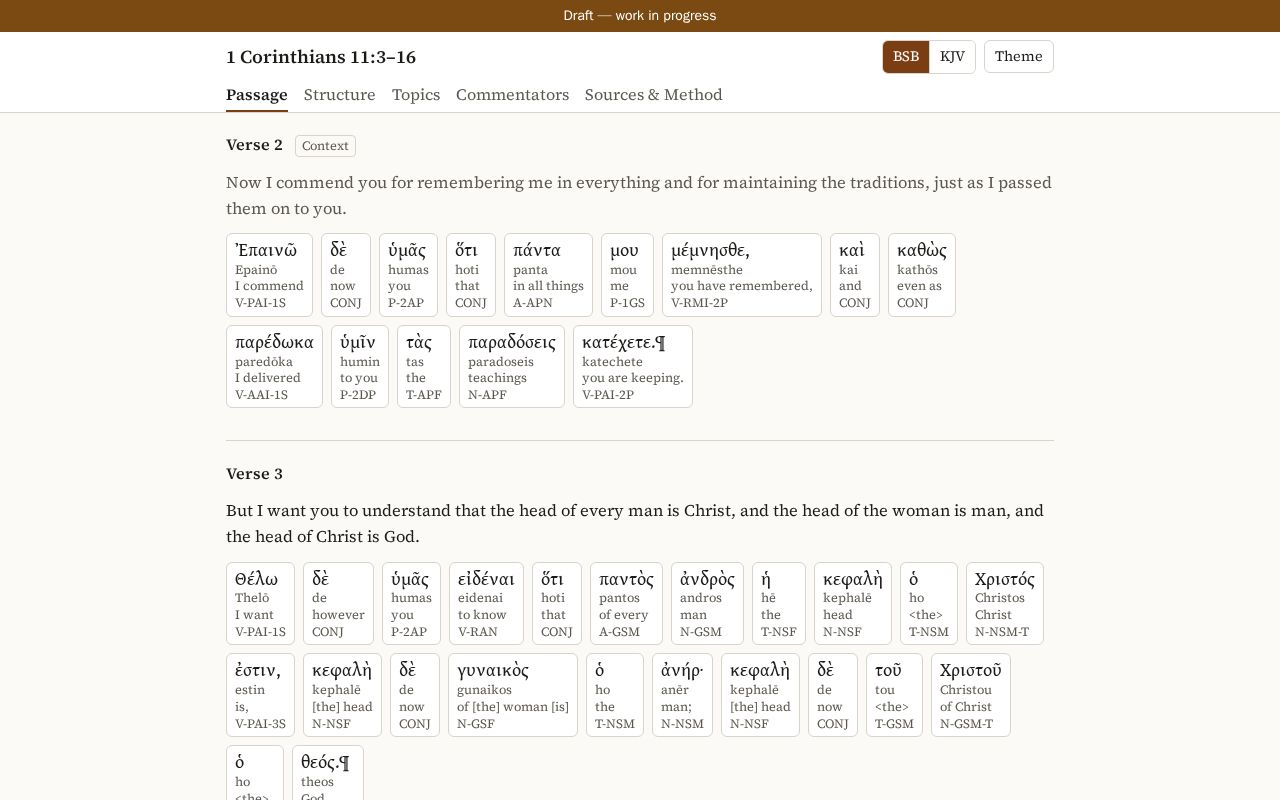Click the τὰς 'the' T-APF word card
This screenshot has width=1280, height=800.
[x=424, y=367]
